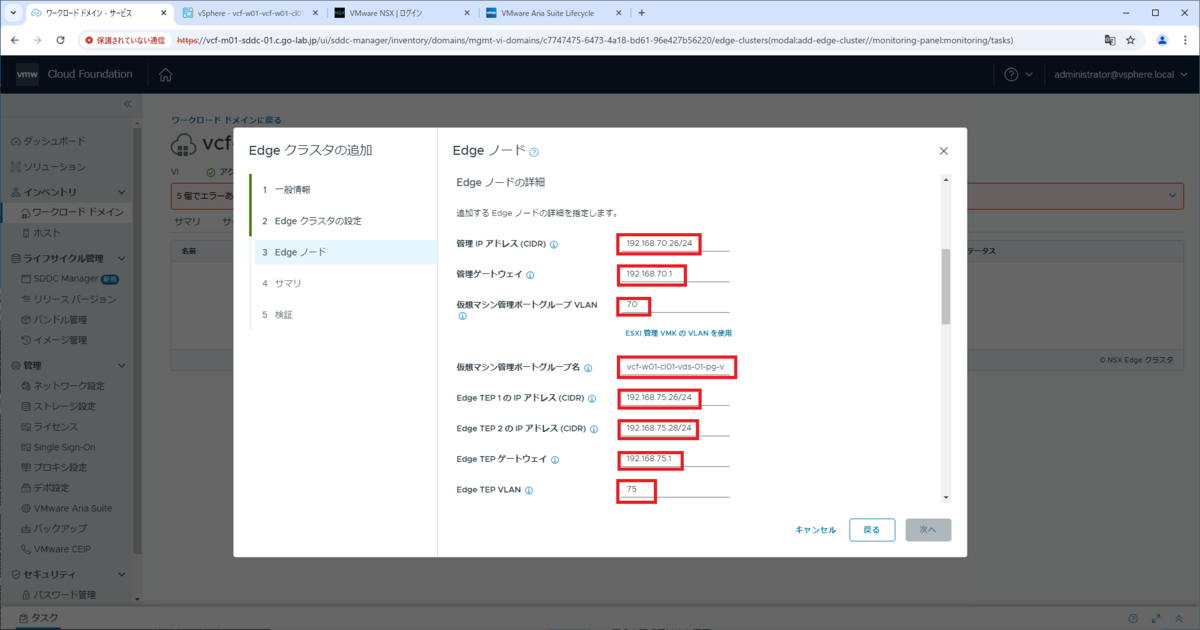Click the キャンセル link
This screenshot has height=630, width=1200.
point(815,530)
